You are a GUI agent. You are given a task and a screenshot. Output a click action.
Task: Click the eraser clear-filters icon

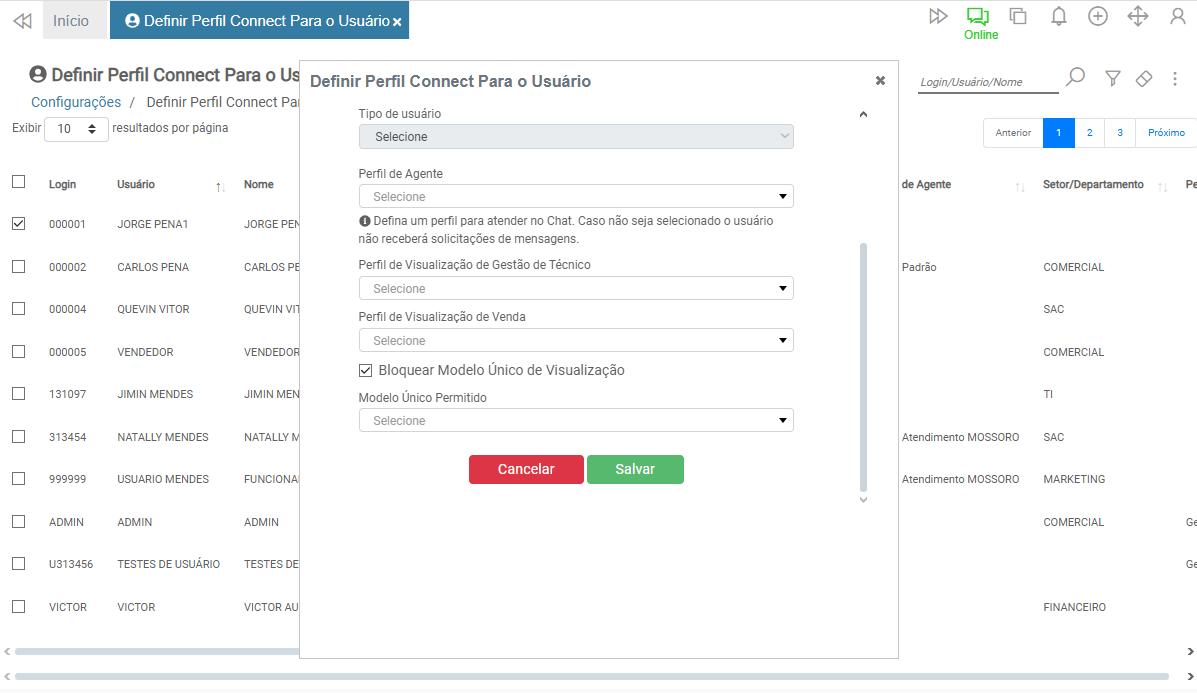1145,78
